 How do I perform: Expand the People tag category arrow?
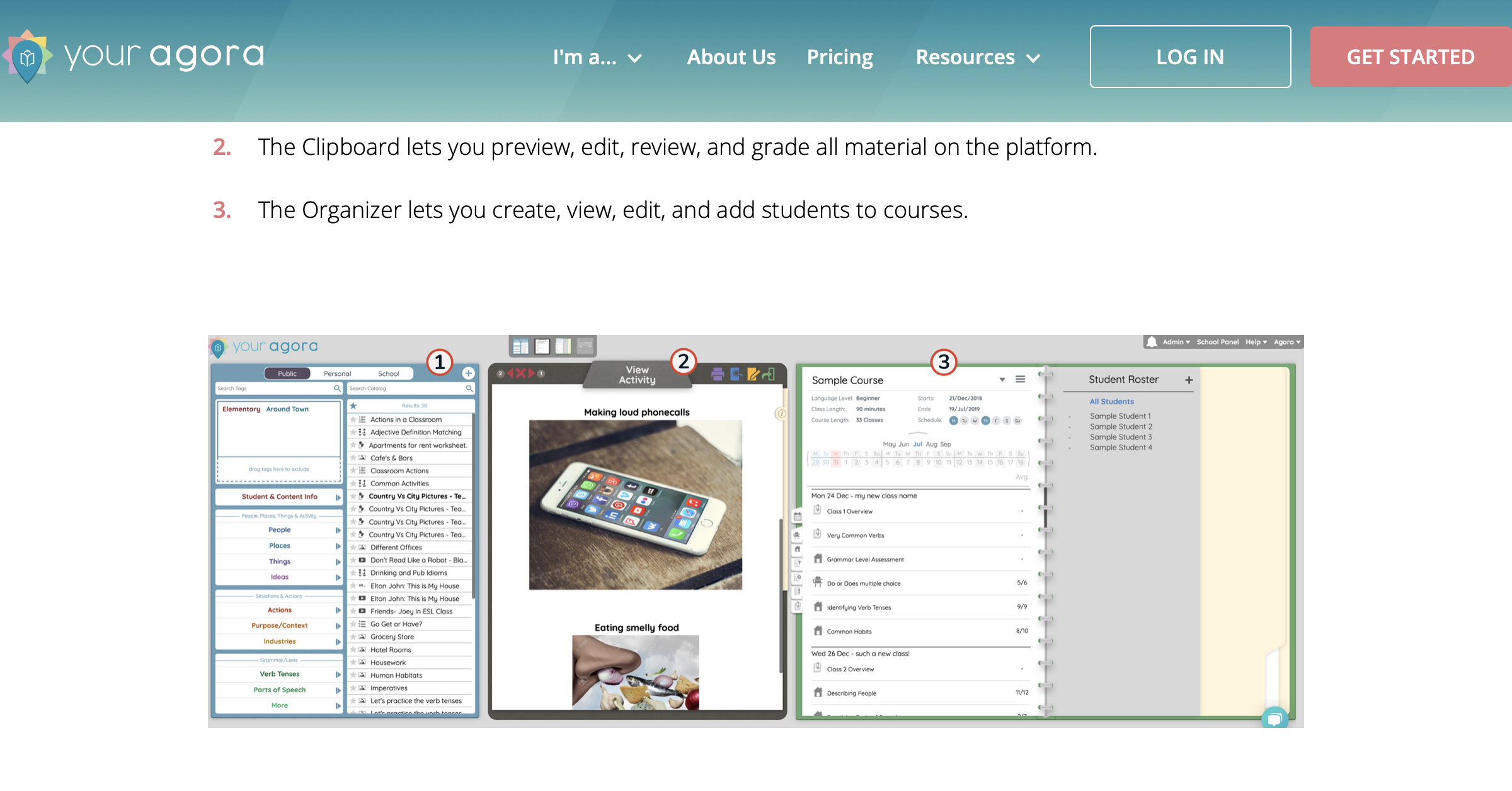[x=338, y=530]
